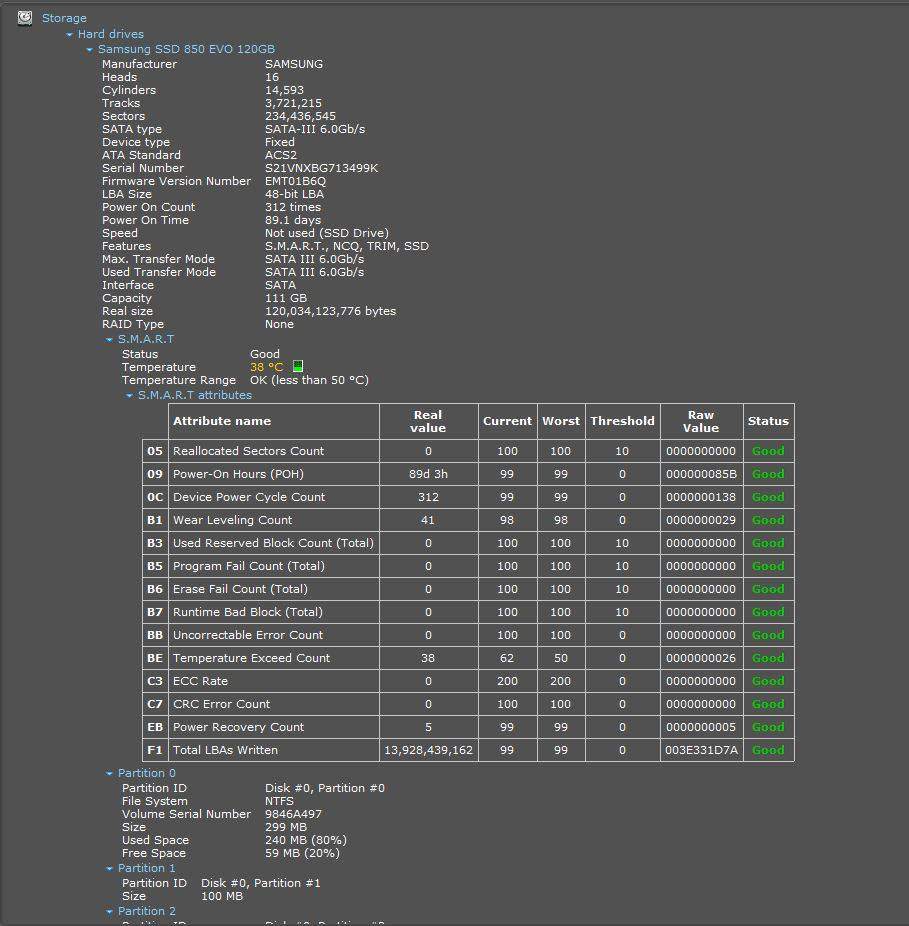Select the CRC Error Count attribute
Image resolution: width=909 pixels, height=926 pixels.
click(221, 705)
